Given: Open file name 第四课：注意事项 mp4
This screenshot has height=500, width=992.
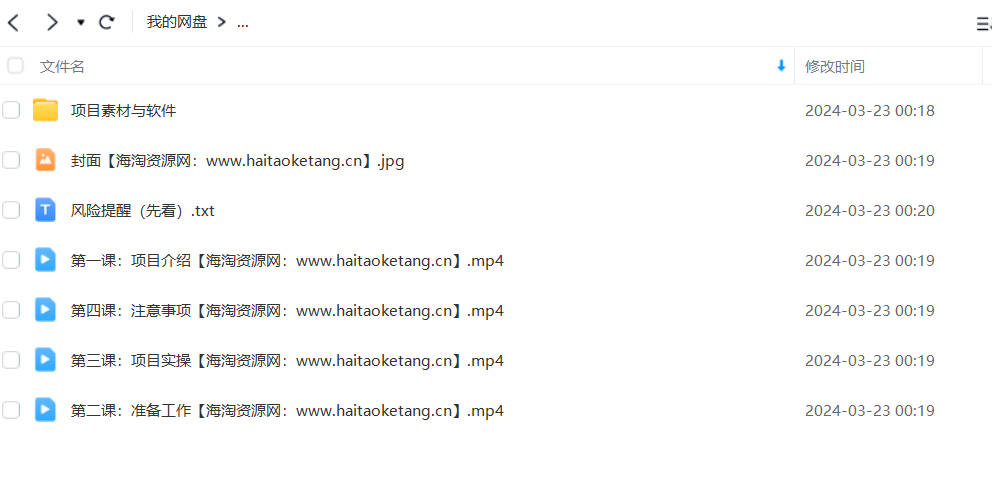Looking at the screenshot, I should pos(287,311).
